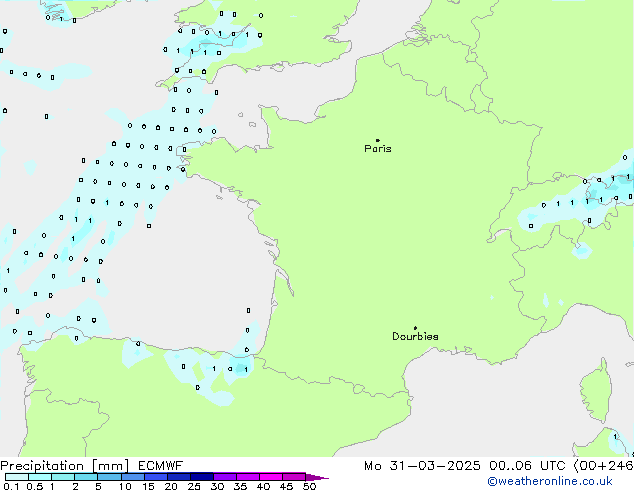This screenshot has width=634, height=490.
Task: Select the 20 mm legend color swatch
Action: [178, 477]
